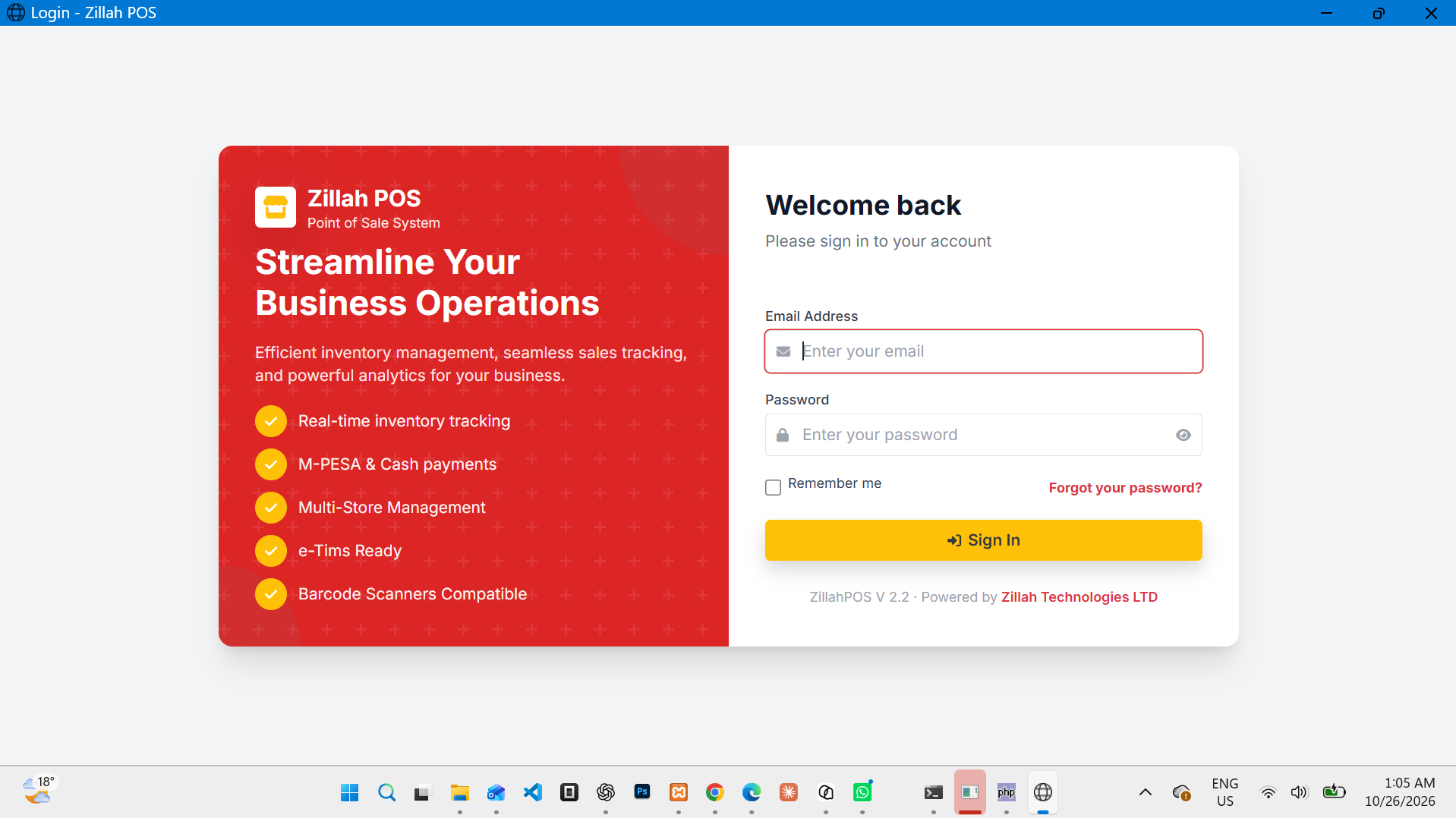
Task: Open the ENG US language switcher
Action: point(1224,793)
